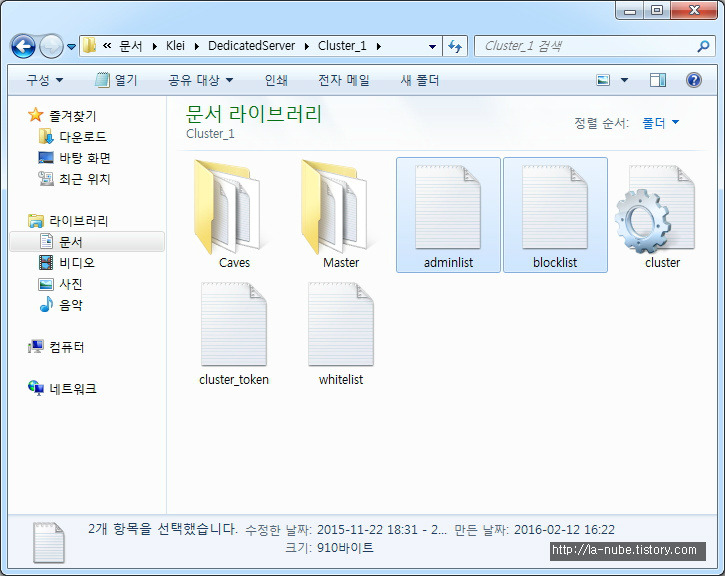The height and width of the screenshot is (576, 725).
Task: Click the 크기 910바이트 detail
Action: click(329, 548)
